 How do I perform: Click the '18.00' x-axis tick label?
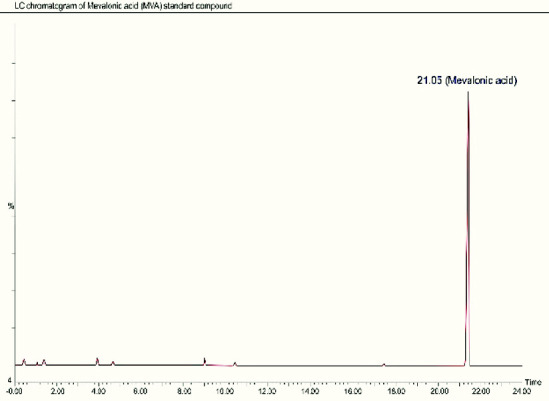point(396,391)
